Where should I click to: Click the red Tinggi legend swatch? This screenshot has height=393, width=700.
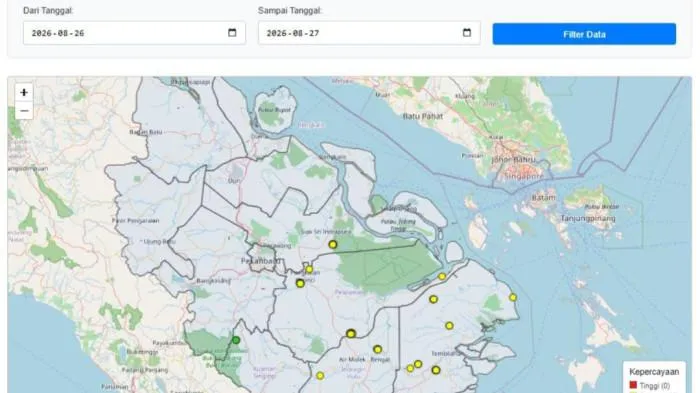tap(633, 385)
